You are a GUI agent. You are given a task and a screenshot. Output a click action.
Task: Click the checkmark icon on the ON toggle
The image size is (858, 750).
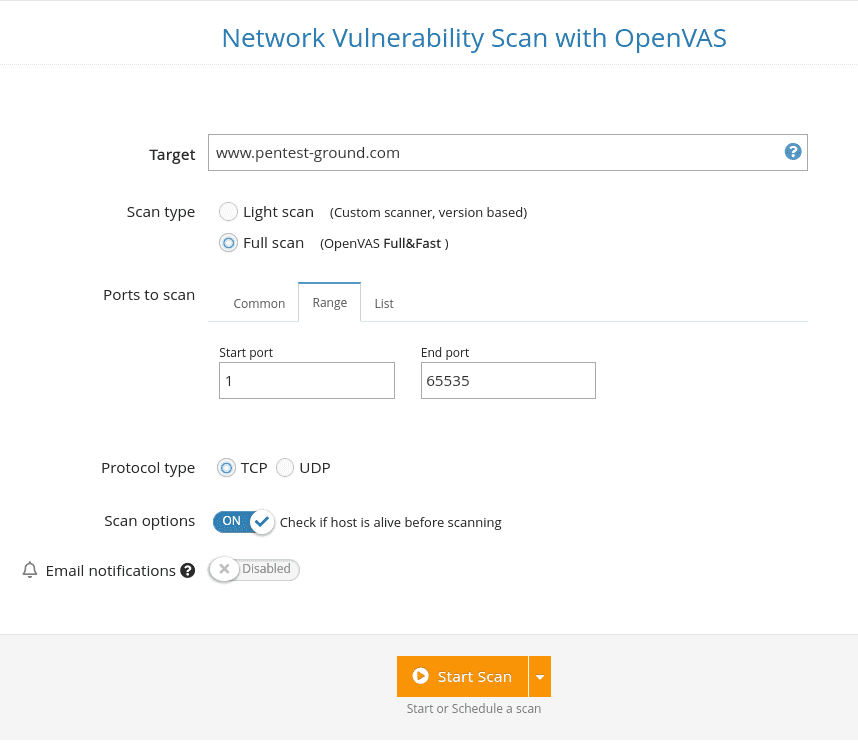260,521
